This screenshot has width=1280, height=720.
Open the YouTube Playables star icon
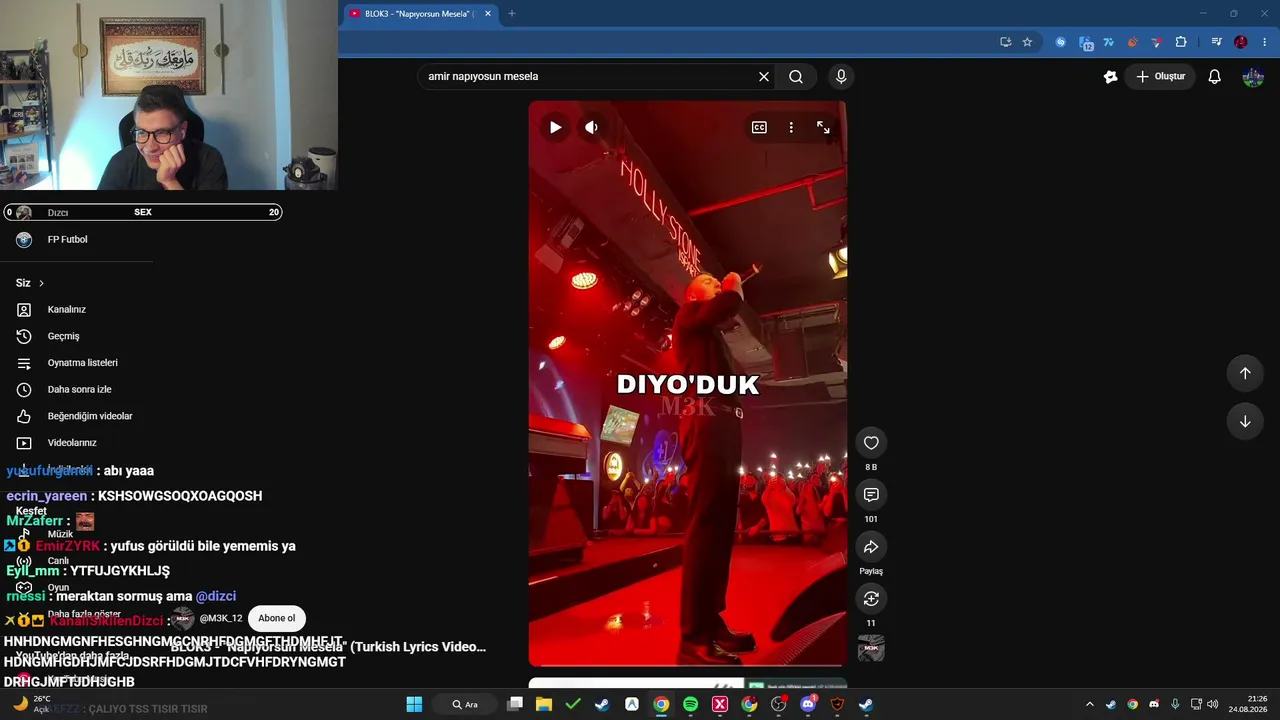[1110, 76]
